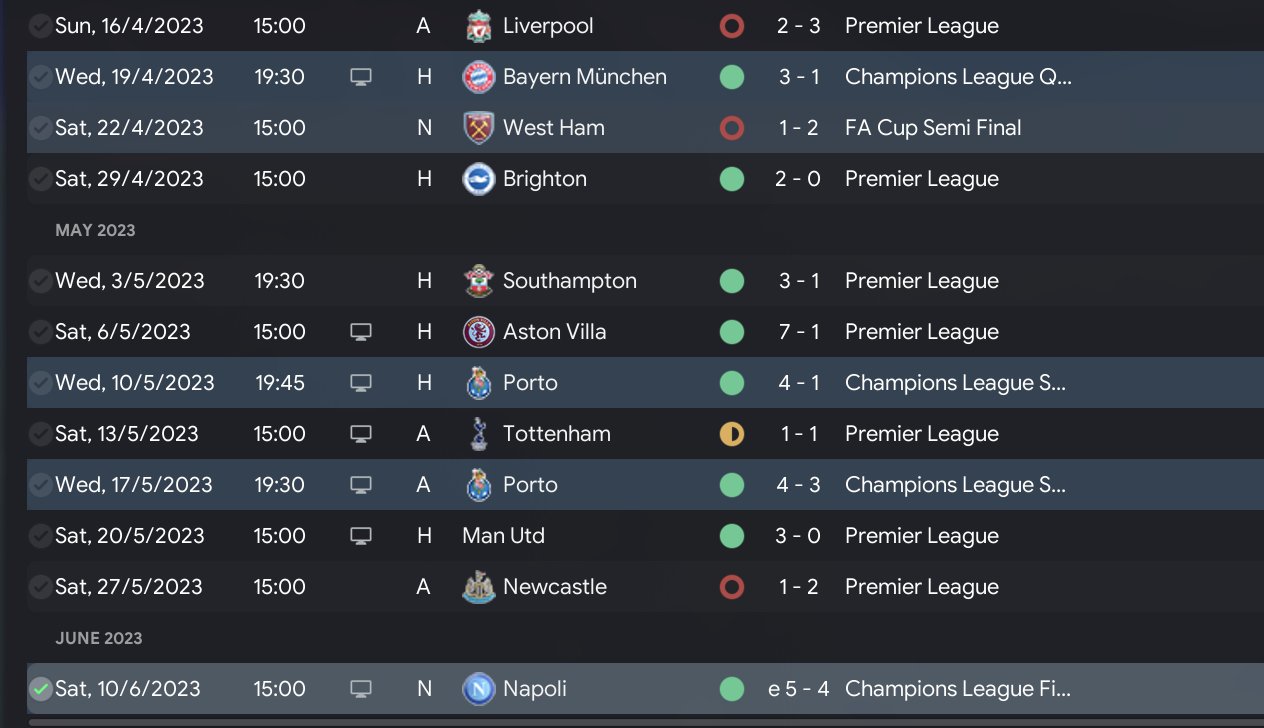Open the Southampton team name link

569,281
